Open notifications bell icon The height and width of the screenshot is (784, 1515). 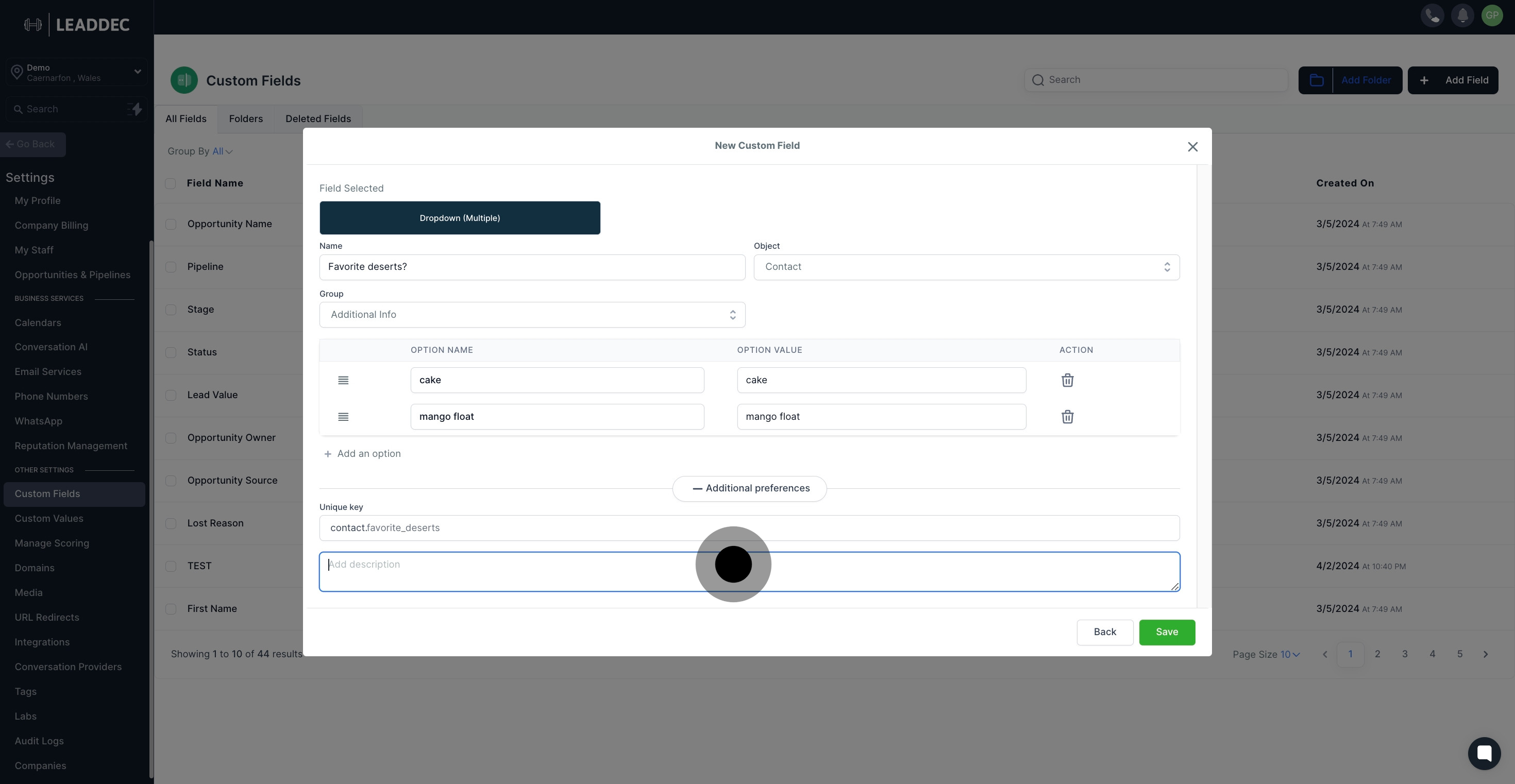click(x=1462, y=15)
